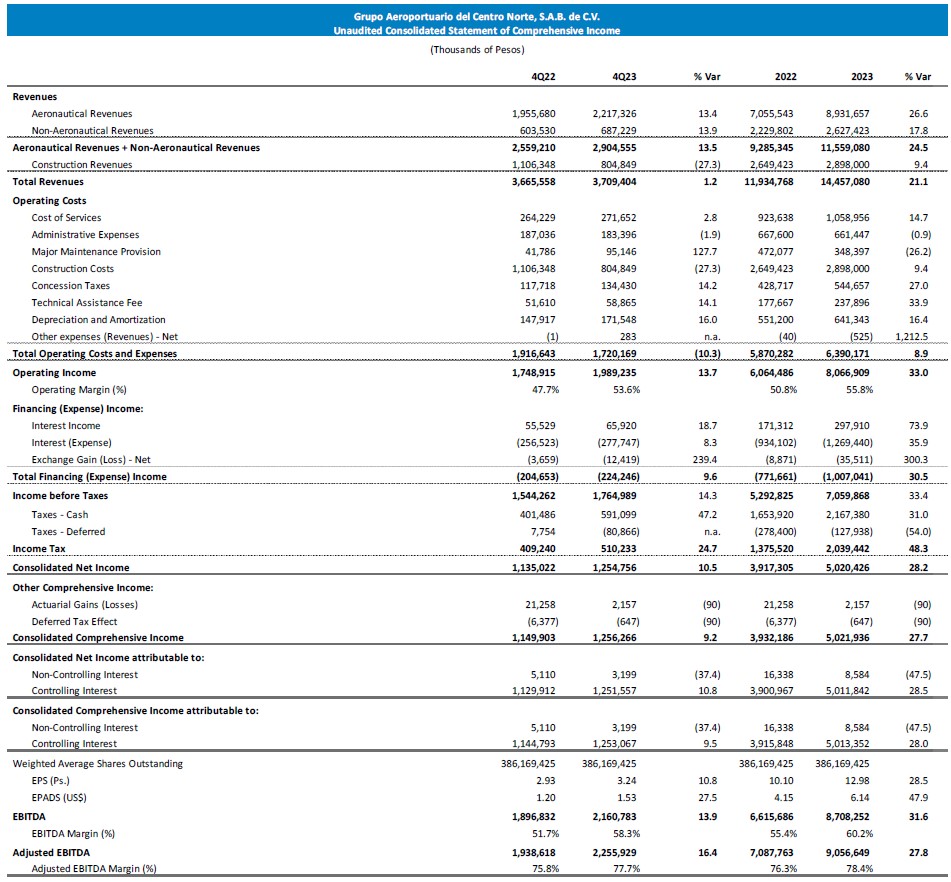The width and height of the screenshot is (951, 882).
Task: Select the Aeronautical Revenues row label
Action: [82, 114]
